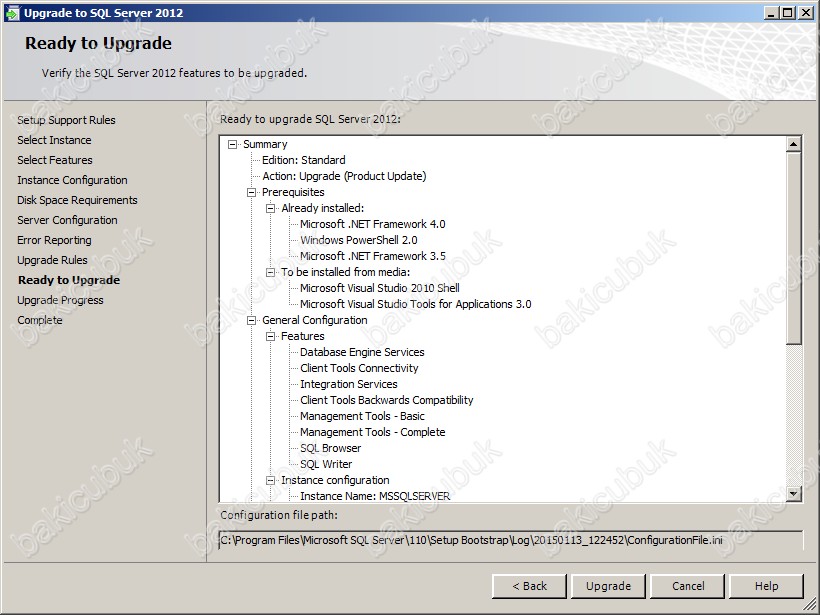Select the Already installed tree item

(323, 208)
